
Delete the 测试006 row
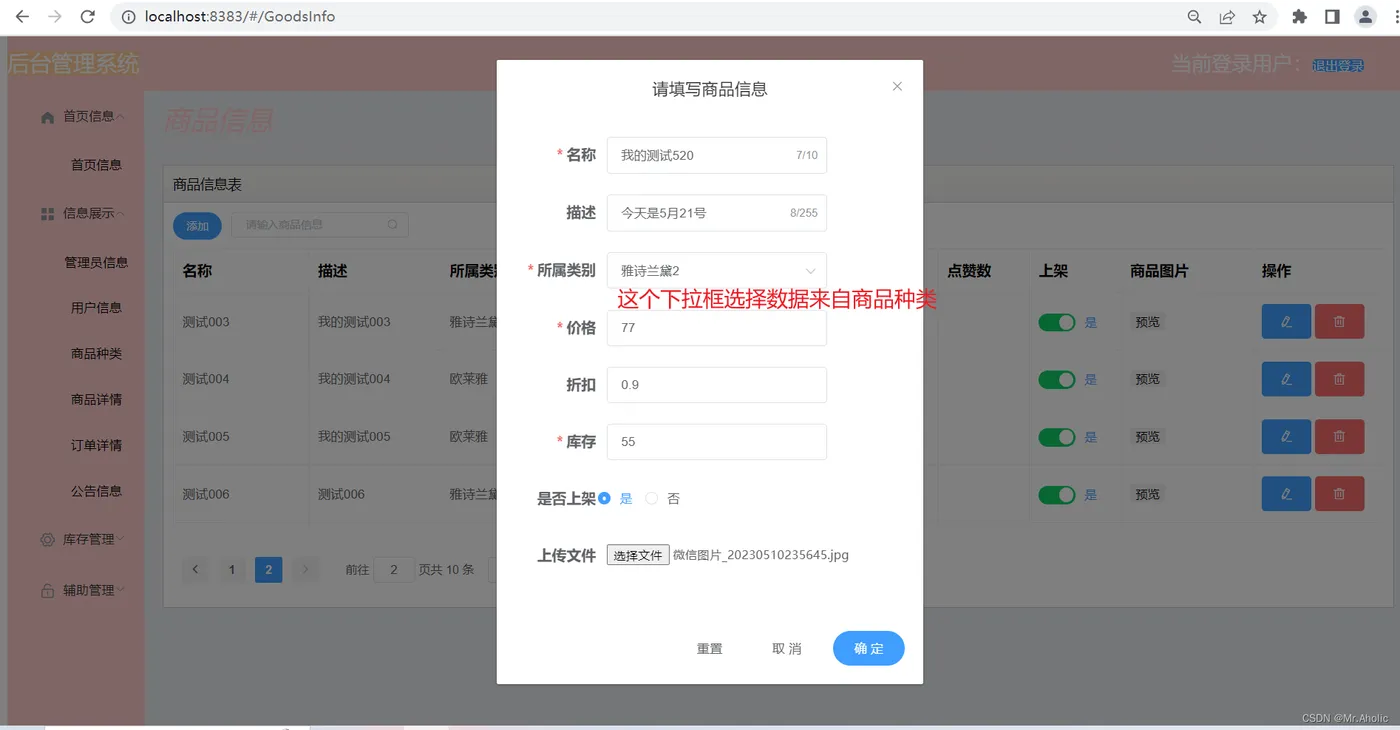pyautogui.click(x=1339, y=494)
